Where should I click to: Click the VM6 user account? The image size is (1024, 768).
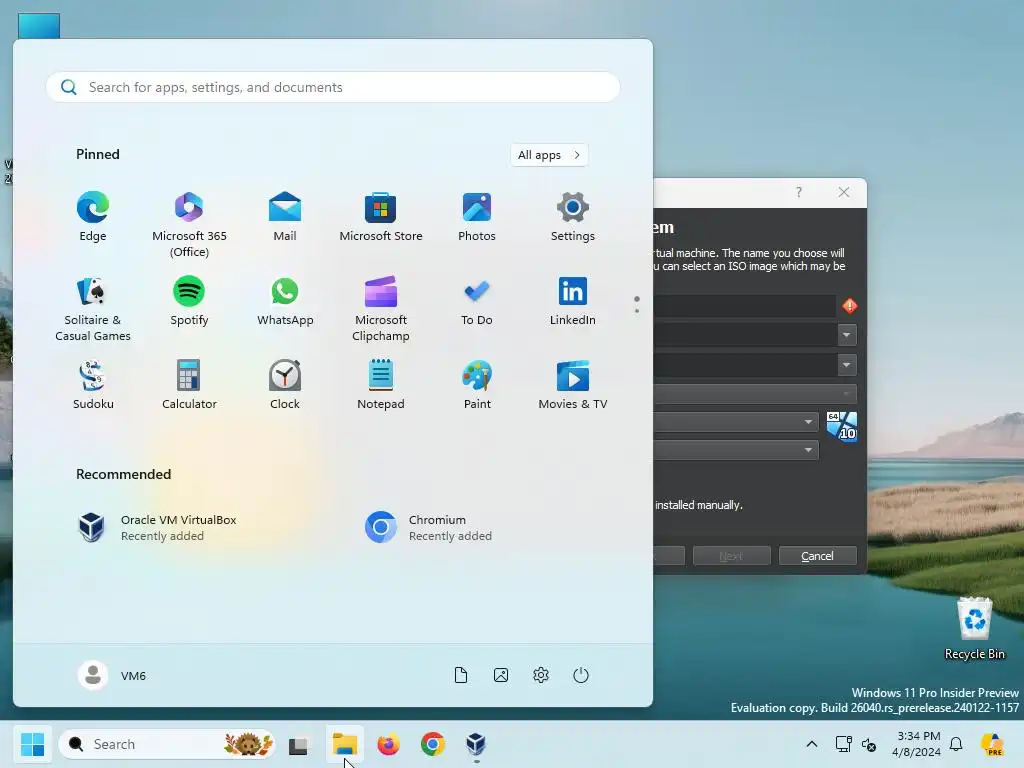pyautogui.click(x=112, y=675)
